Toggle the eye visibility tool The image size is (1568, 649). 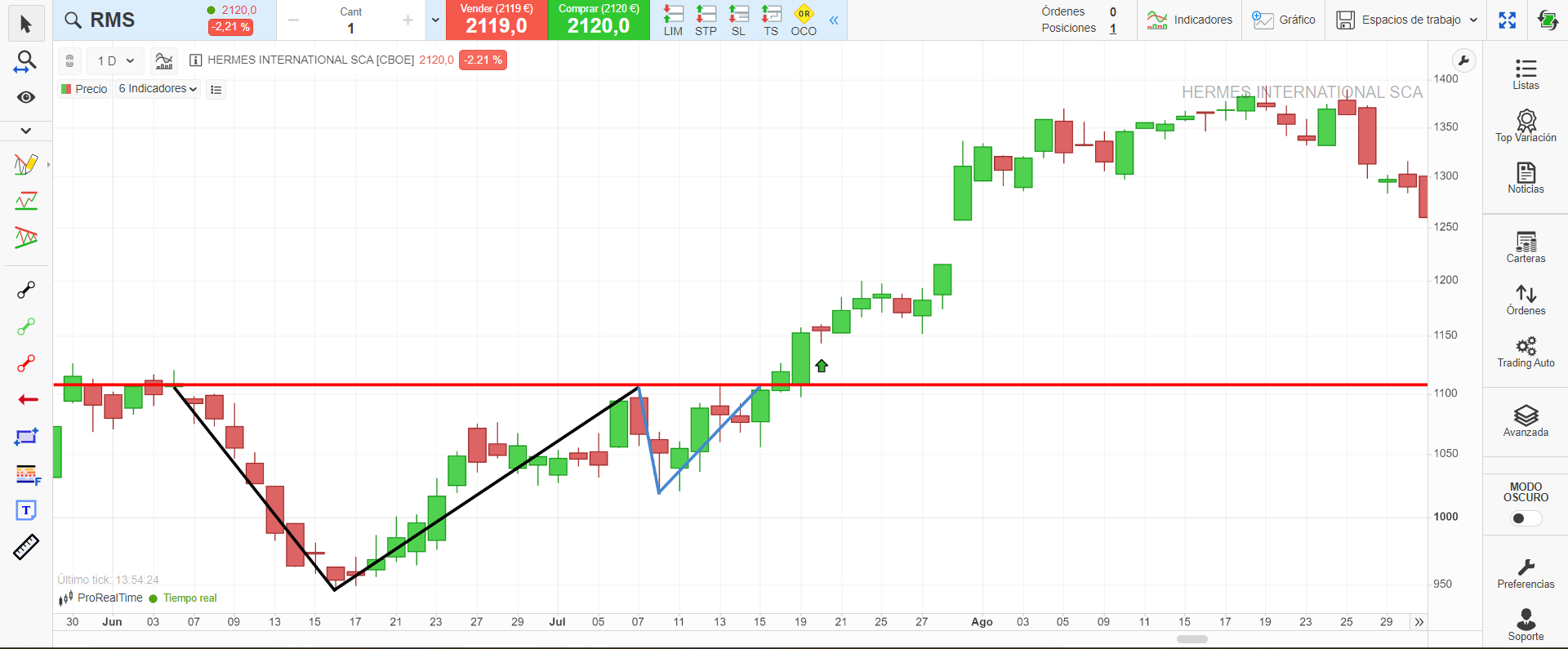pos(26,97)
